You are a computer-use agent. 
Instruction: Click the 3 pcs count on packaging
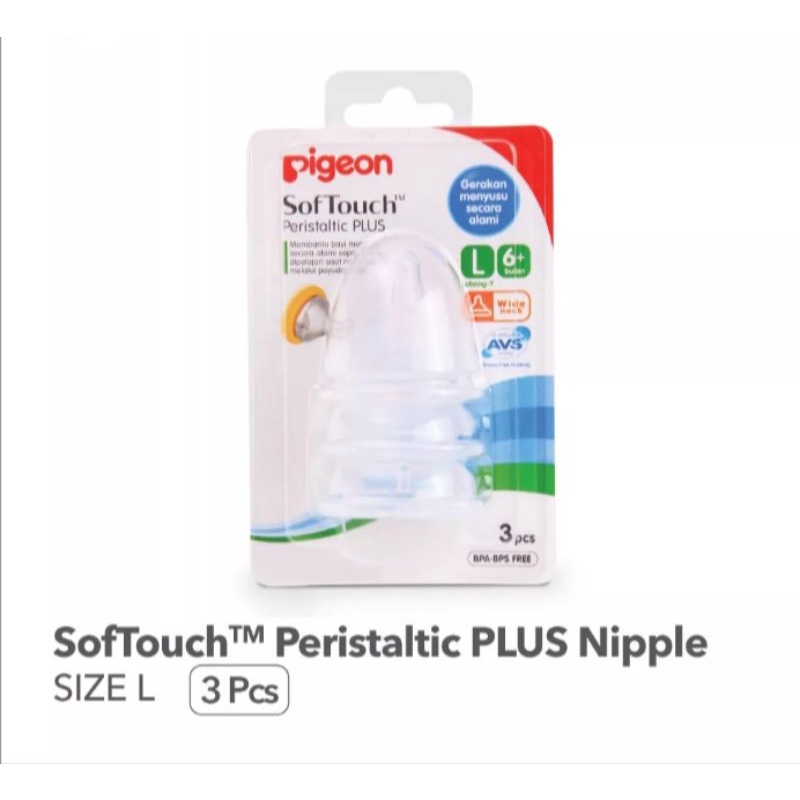click(x=517, y=535)
